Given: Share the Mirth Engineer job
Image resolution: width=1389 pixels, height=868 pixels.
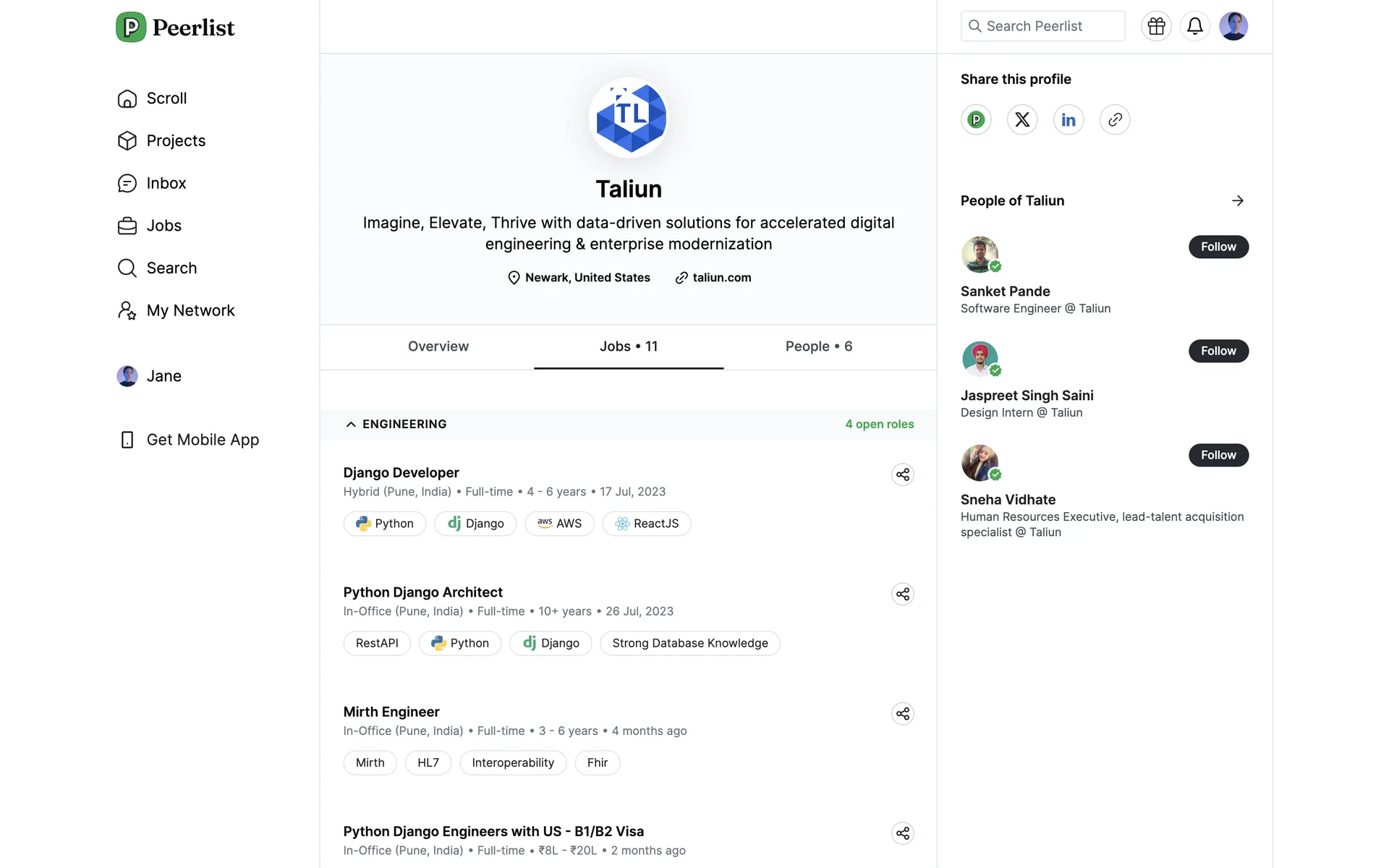Looking at the screenshot, I should click(x=902, y=714).
